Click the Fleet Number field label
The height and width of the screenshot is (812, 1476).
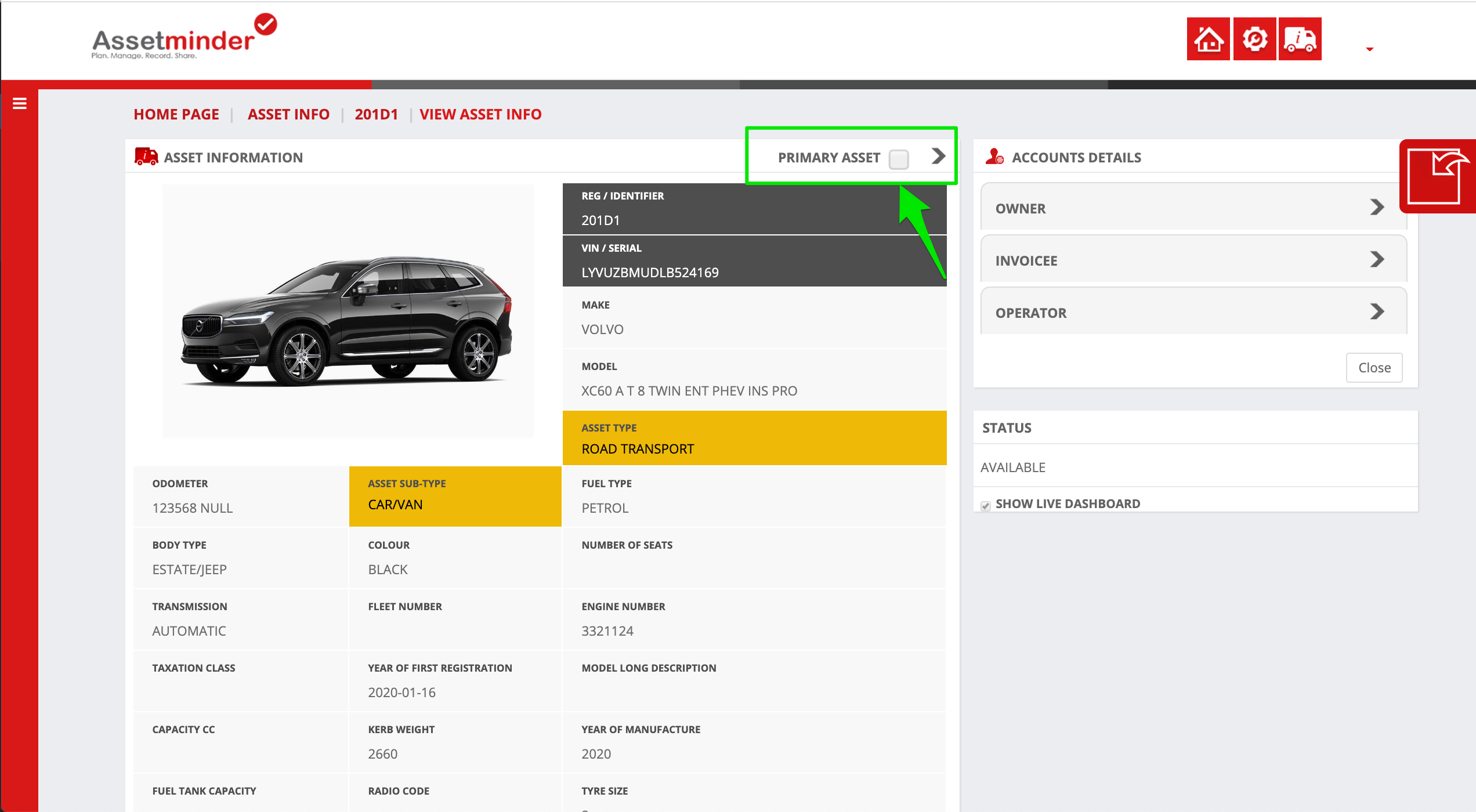[405, 607]
